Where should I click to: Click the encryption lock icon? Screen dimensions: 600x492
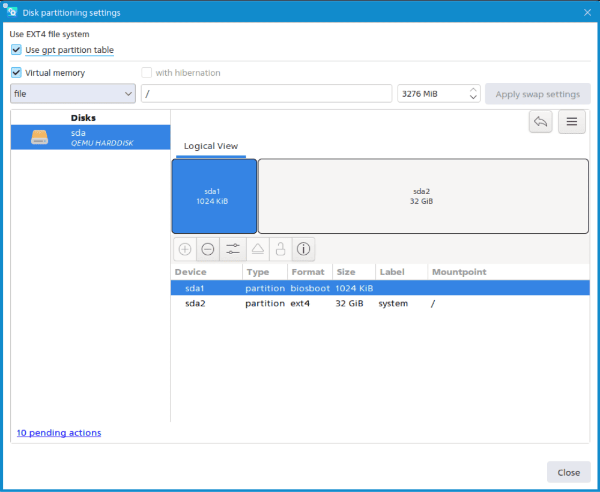click(281, 249)
